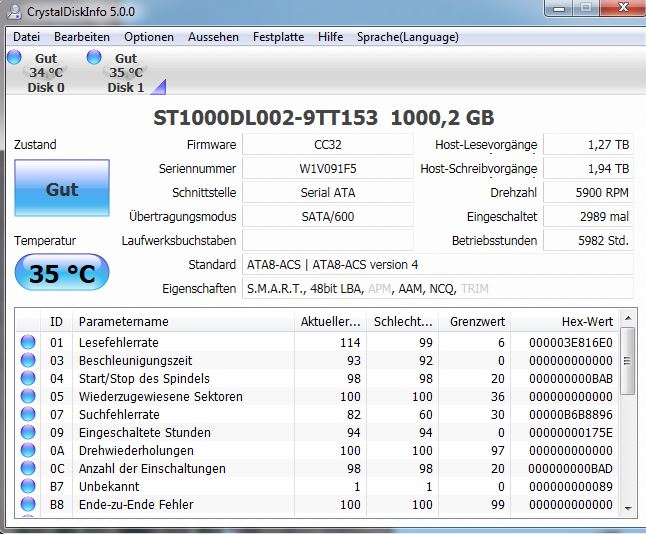The image size is (646, 534).
Task: Click status icon for Beschleunigungszeit row
Action: pyautogui.click(x=28, y=361)
